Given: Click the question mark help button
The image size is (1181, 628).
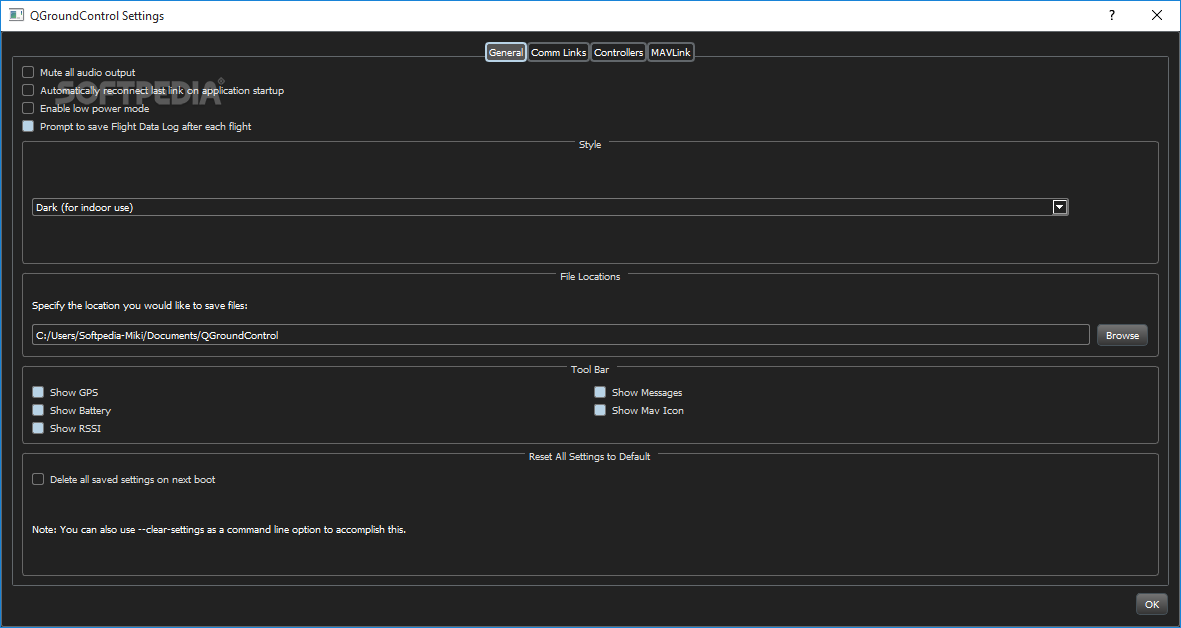Looking at the screenshot, I should click(x=1112, y=15).
